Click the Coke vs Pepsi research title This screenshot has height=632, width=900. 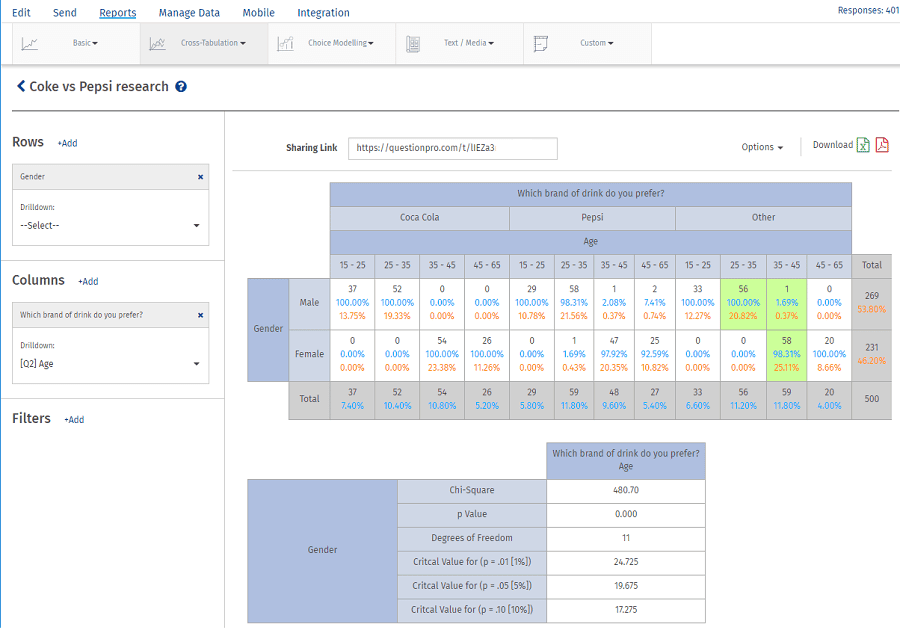99,87
